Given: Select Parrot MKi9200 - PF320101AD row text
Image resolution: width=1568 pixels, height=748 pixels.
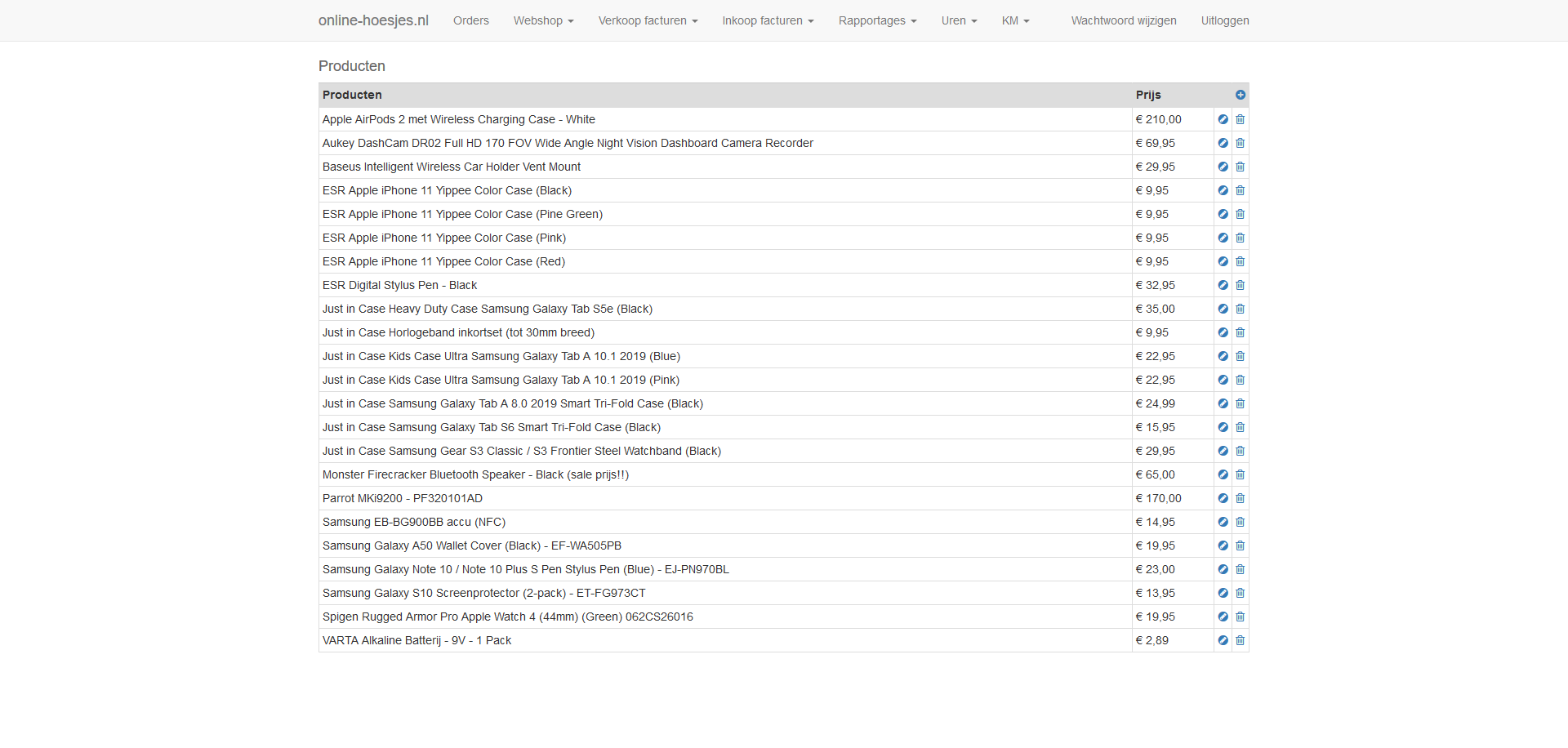Looking at the screenshot, I should (x=403, y=498).
